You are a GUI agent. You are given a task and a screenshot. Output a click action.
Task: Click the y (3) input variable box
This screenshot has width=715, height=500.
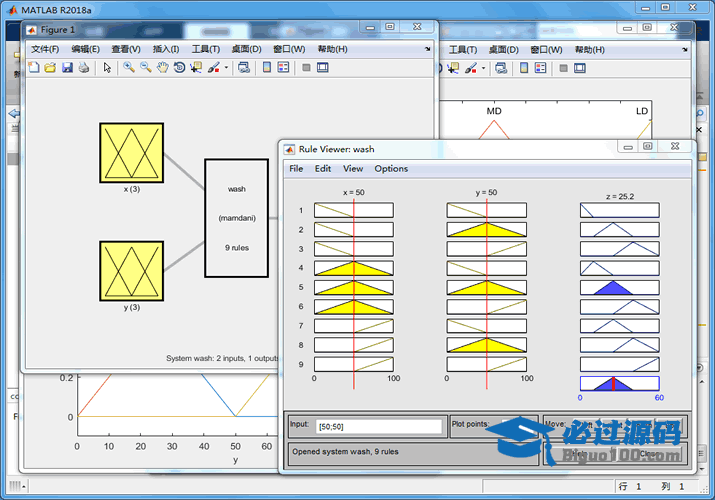tap(132, 271)
